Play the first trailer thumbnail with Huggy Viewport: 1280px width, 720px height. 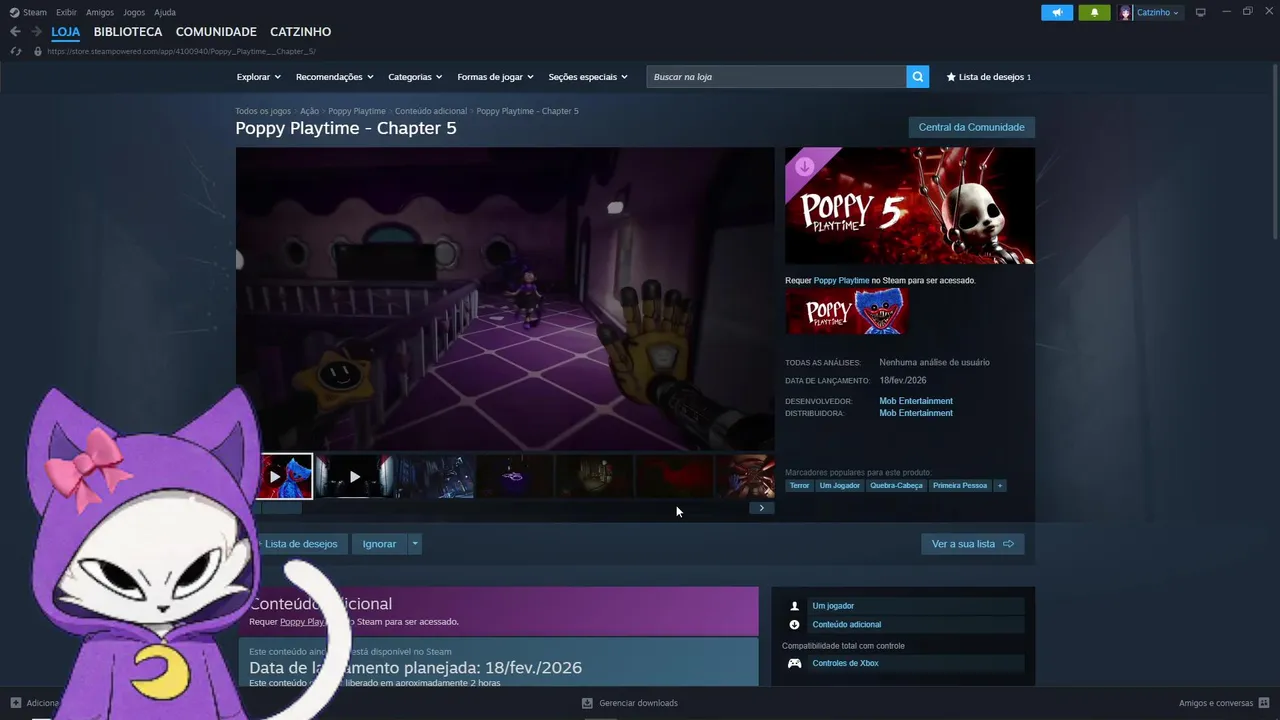tap(286, 477)
